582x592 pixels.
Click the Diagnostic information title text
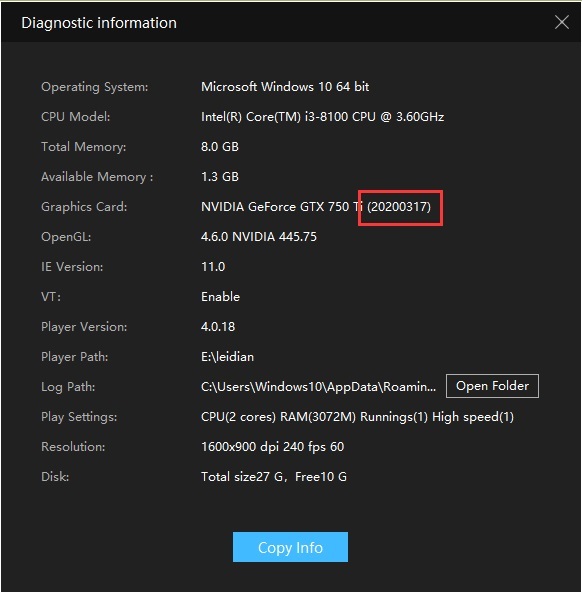[x=99, y=23]
